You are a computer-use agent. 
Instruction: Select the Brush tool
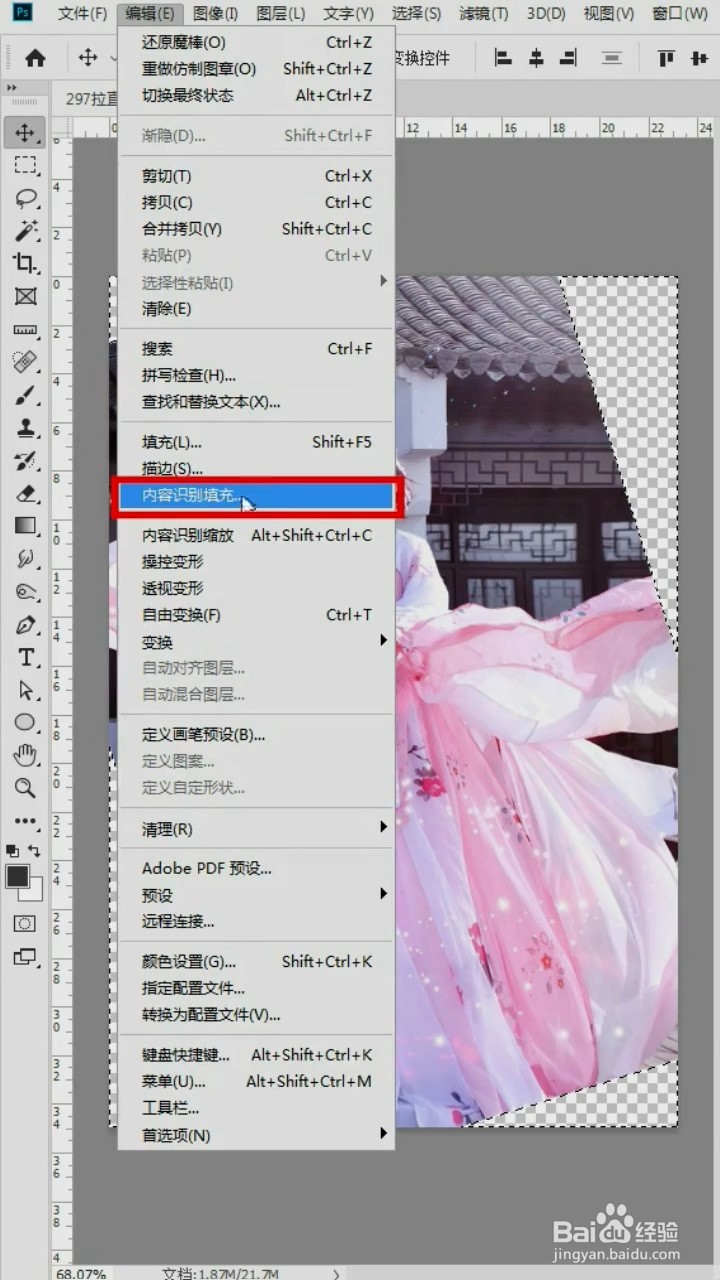25,395
